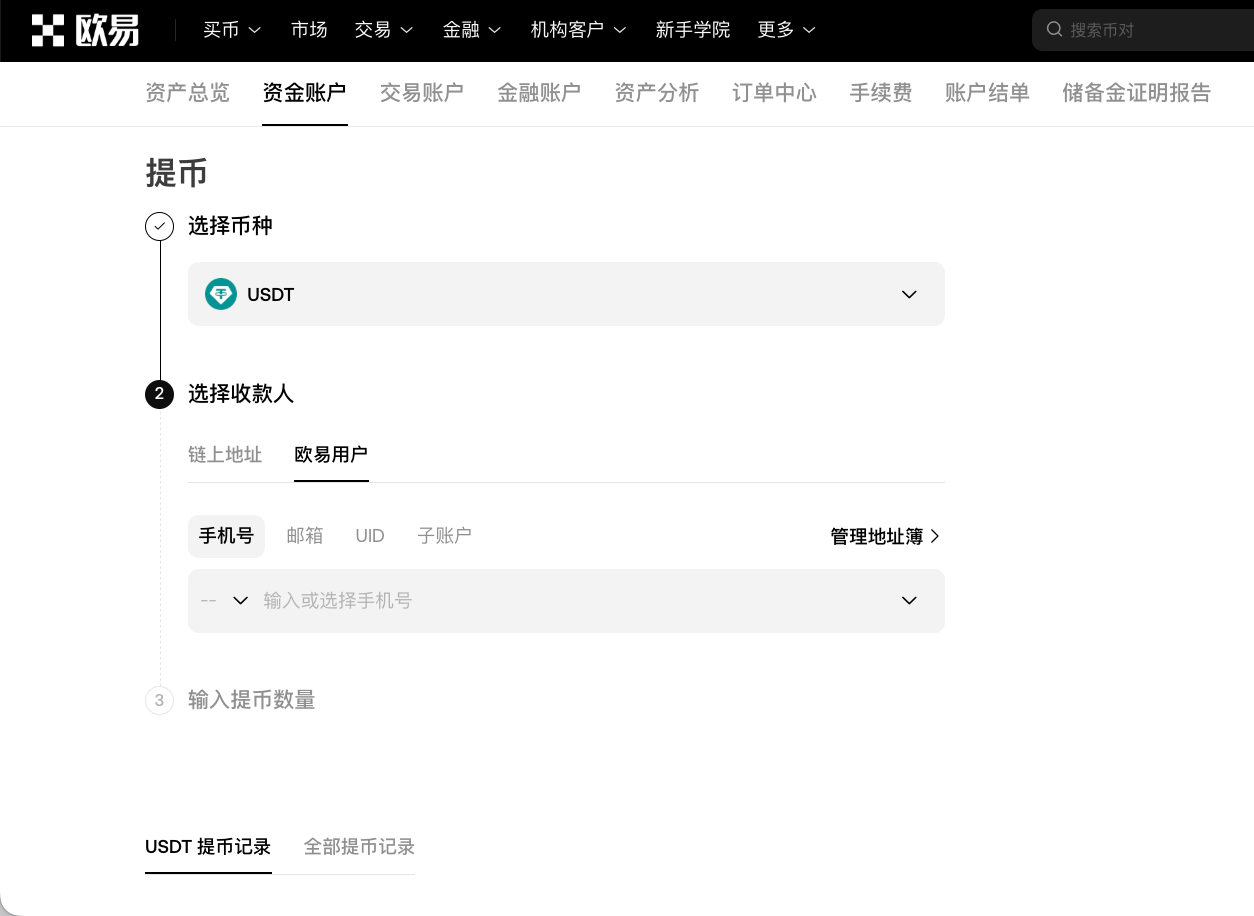The height and width of the screenshot is (916, 1254).
Task: Click the arrow icon next to 管理地址簿
Action: pos(936,536)
